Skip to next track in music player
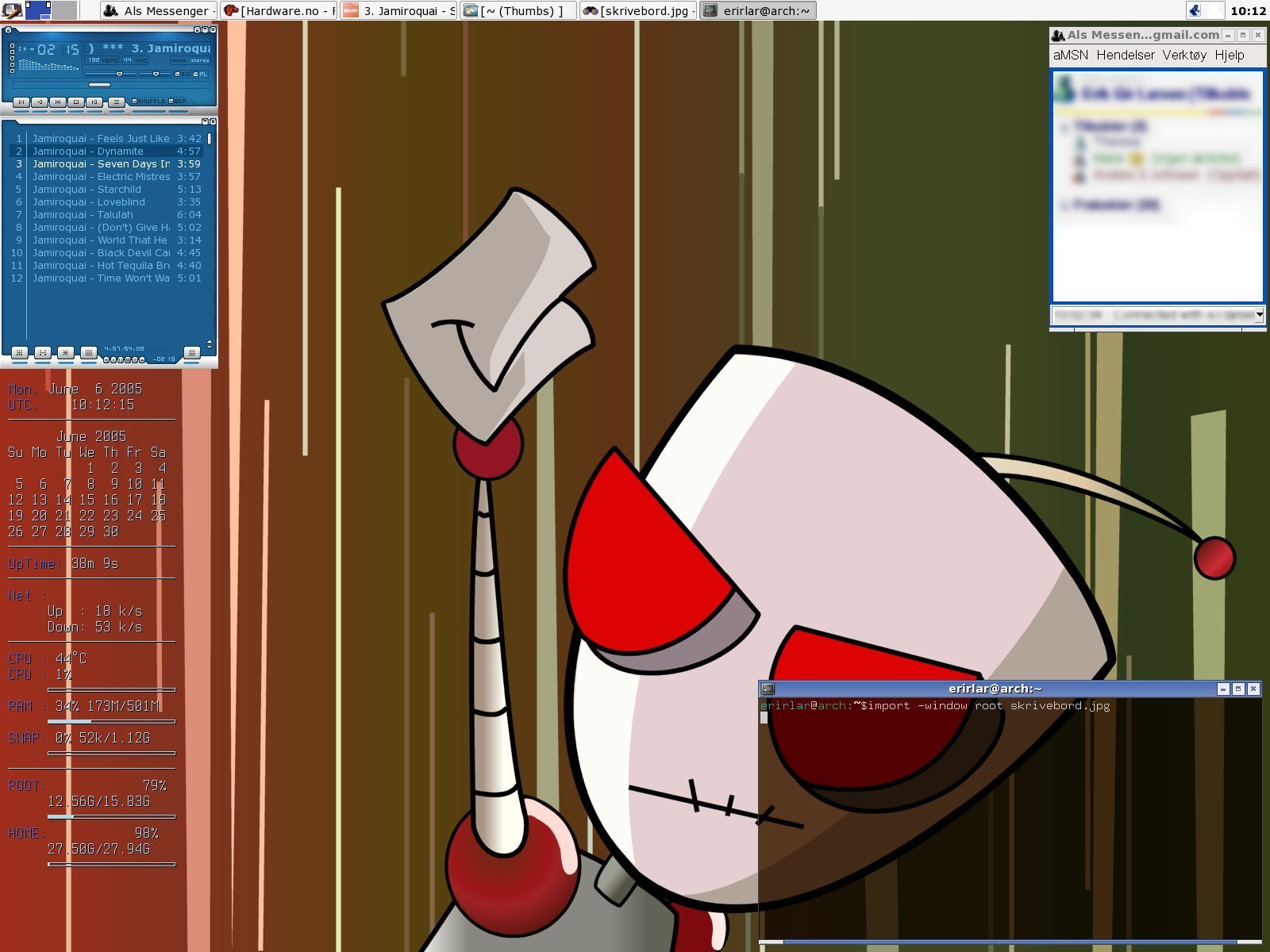 [94, 102]
